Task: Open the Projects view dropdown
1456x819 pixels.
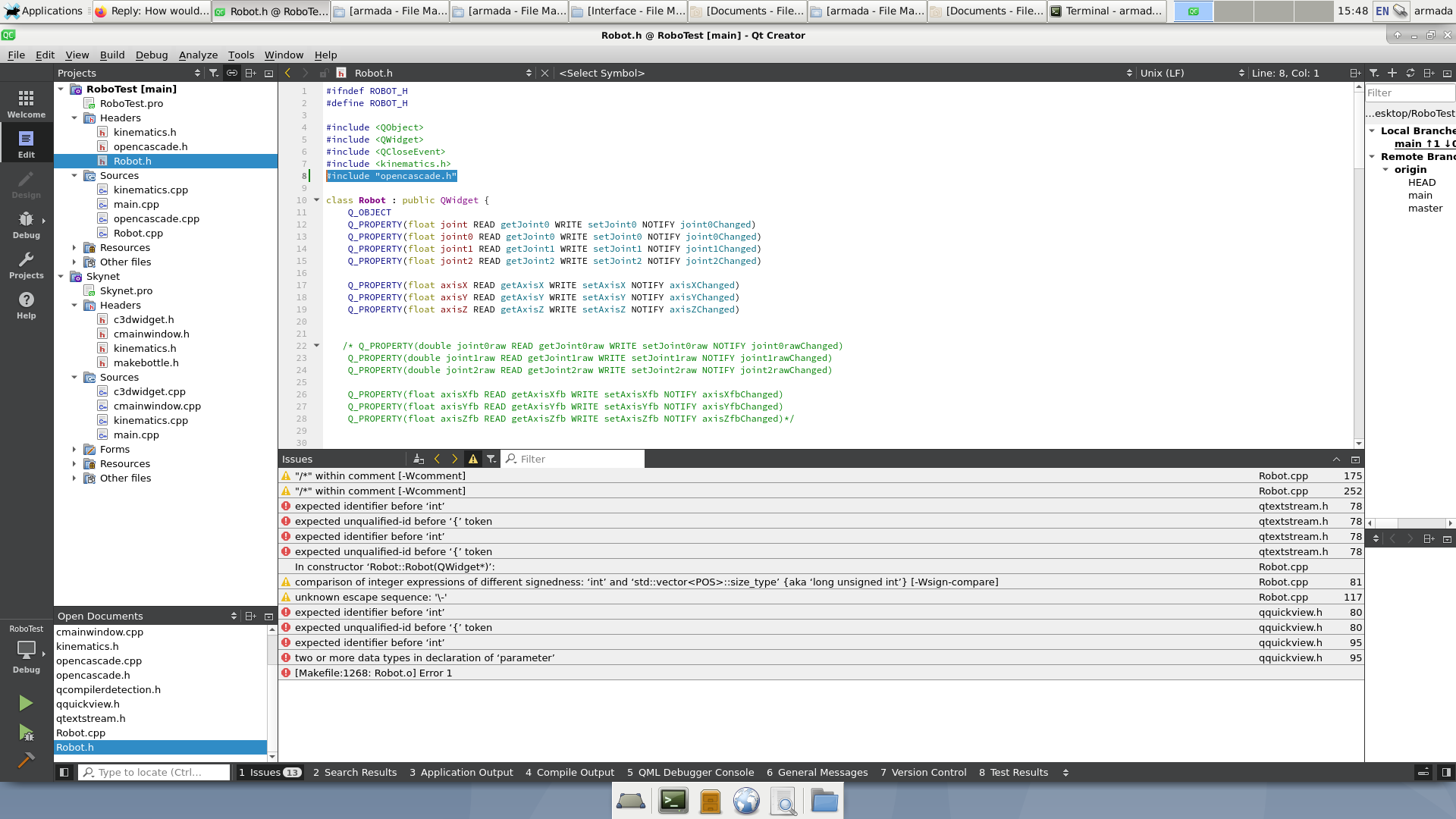Action: pyautogui.click(x=129, y=73)
